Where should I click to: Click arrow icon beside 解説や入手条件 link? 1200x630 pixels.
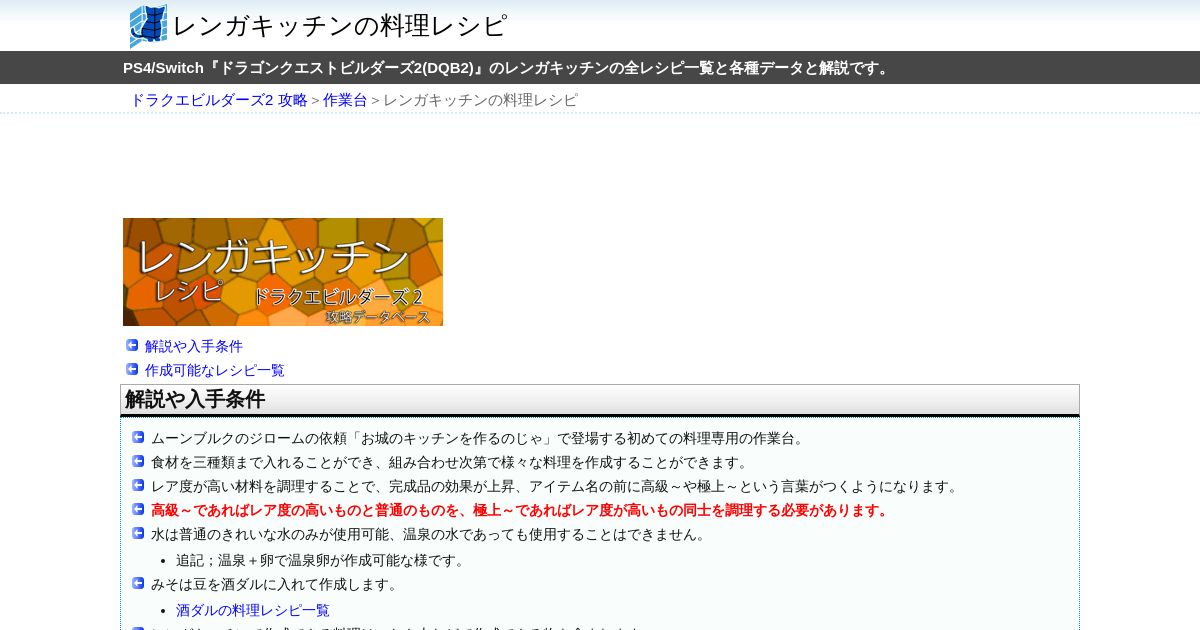tap(132, 345)
